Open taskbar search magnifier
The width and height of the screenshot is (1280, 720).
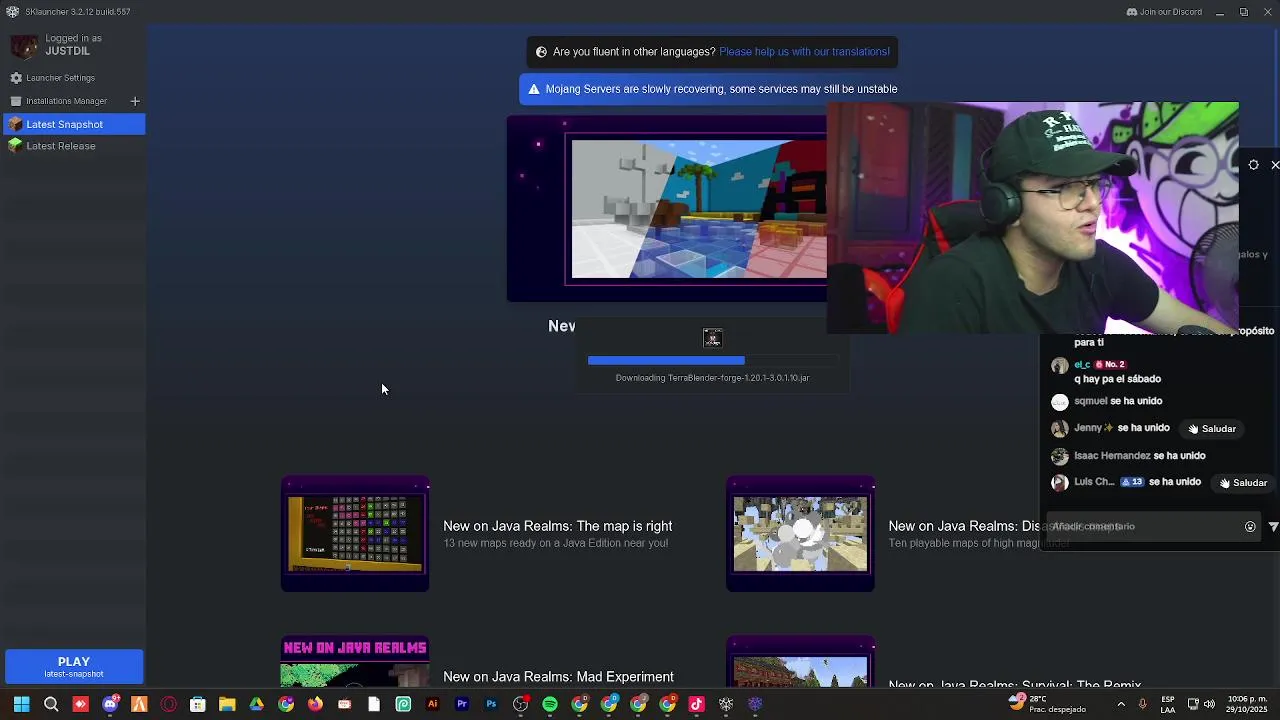coord(51,704)
